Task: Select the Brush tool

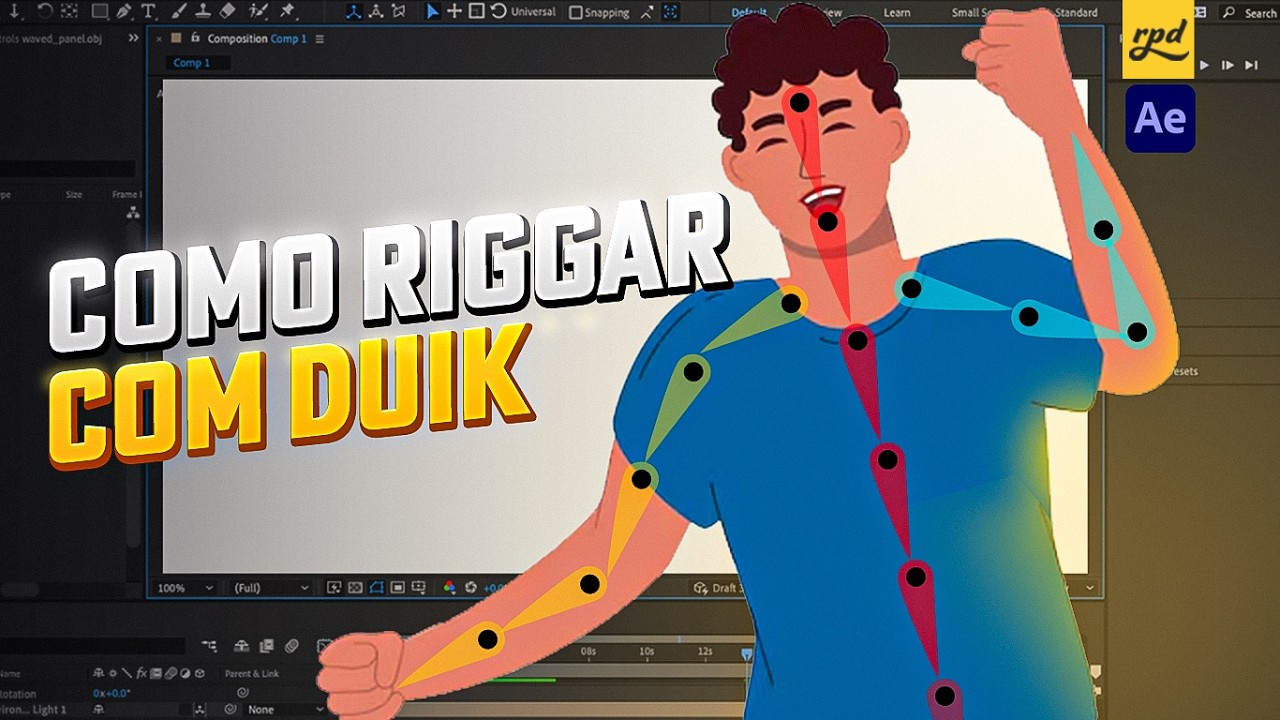Action: click(180, 11)
